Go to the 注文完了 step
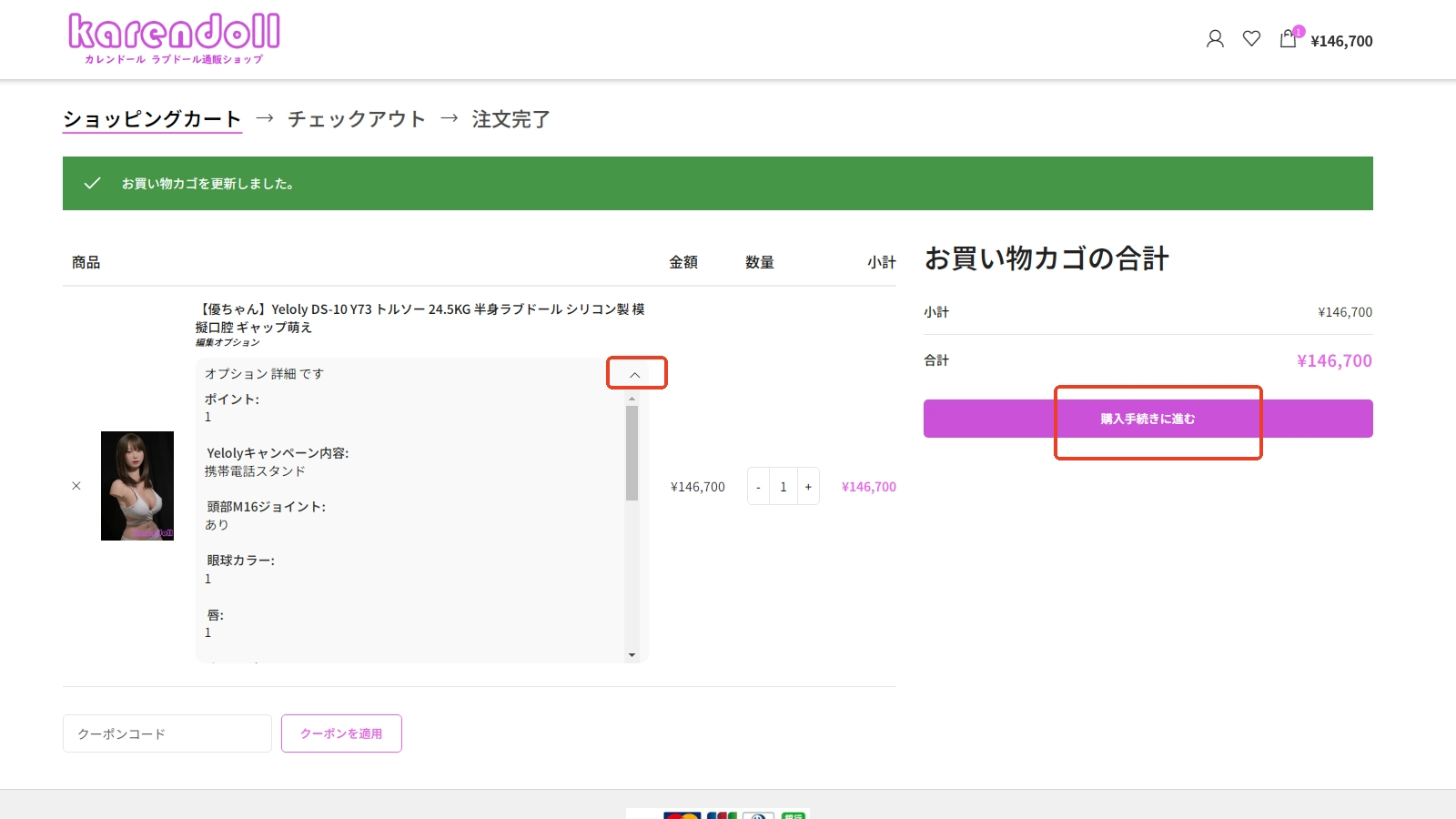Image resolution: width=1456 pixels, height=819 pixels. click(x=511, y=119)
